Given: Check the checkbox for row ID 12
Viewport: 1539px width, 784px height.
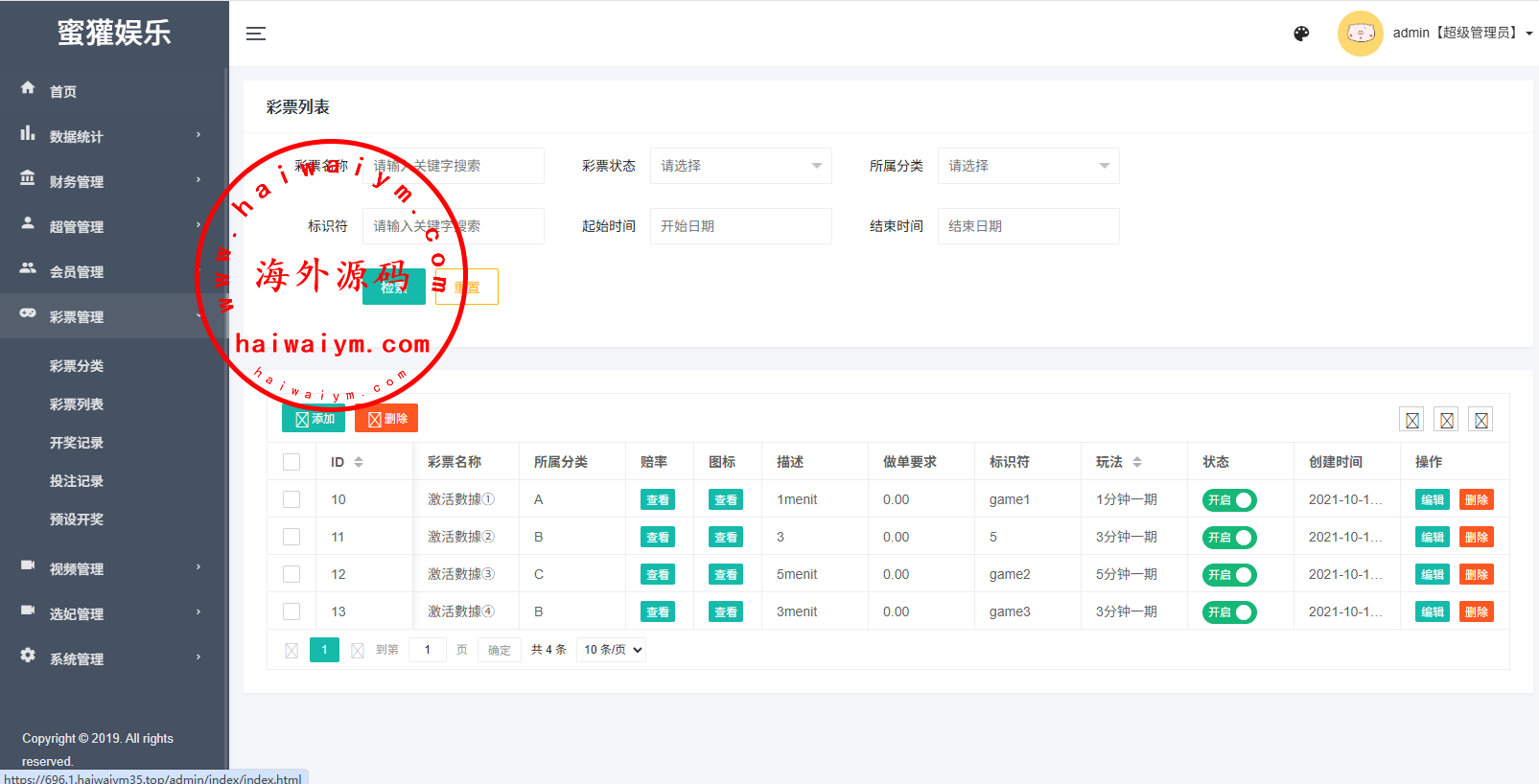Looking at the screenshot, I should pyautogui.click(x=291, y=574).
